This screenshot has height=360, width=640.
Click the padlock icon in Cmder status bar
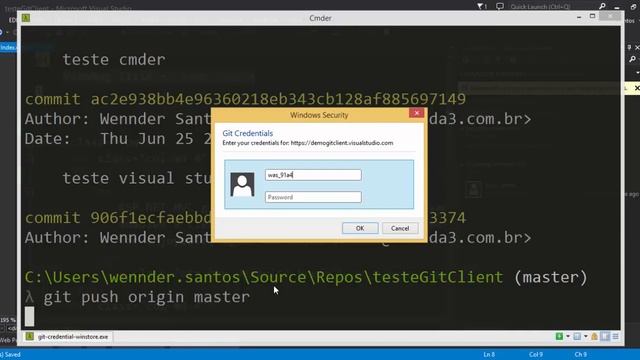(594, 336)
